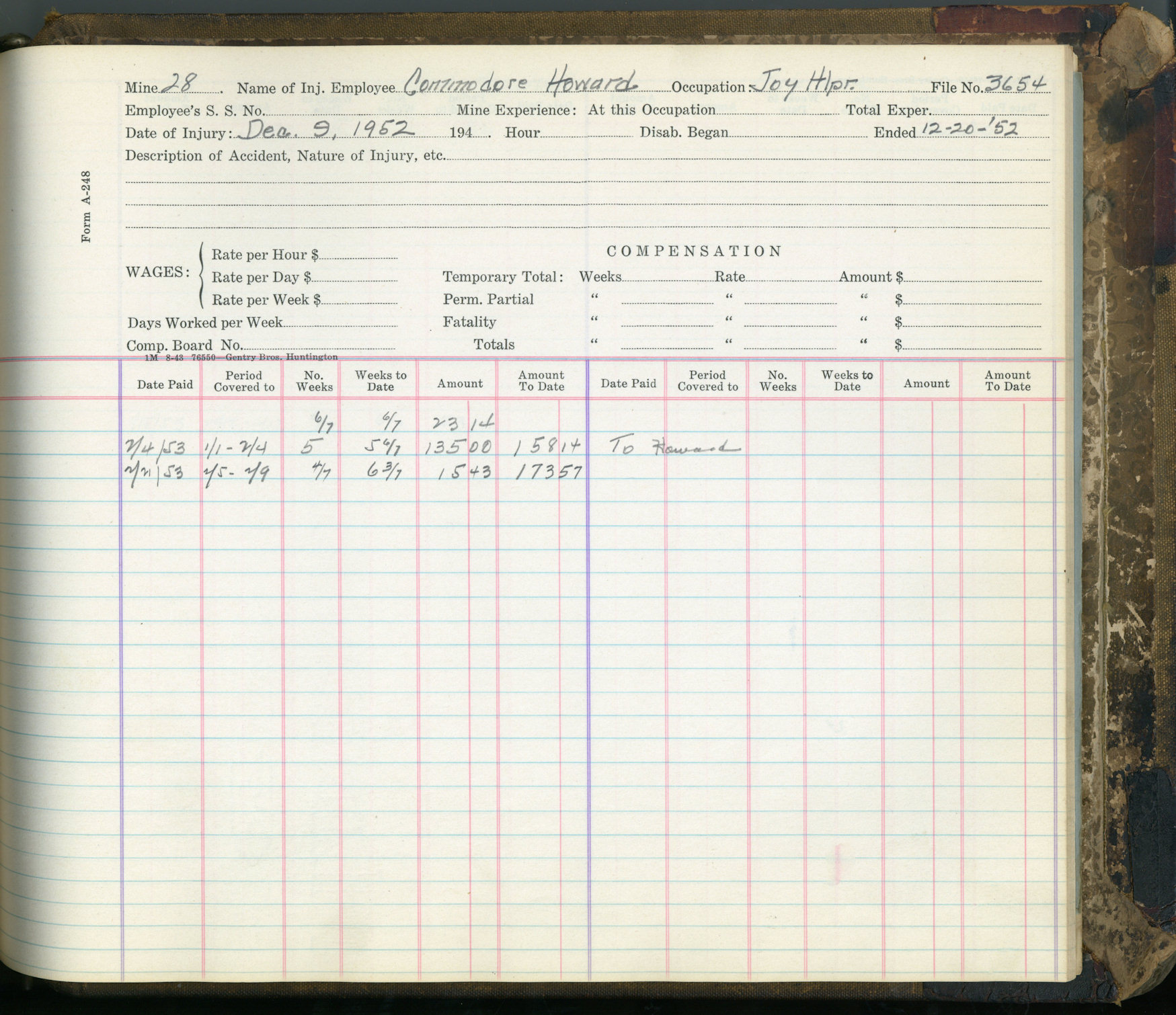Image resolution: width=1176 pixels, height=1015 pixels.
Task: Click File No. value 3654
Action: click(x=1015, y=84)
